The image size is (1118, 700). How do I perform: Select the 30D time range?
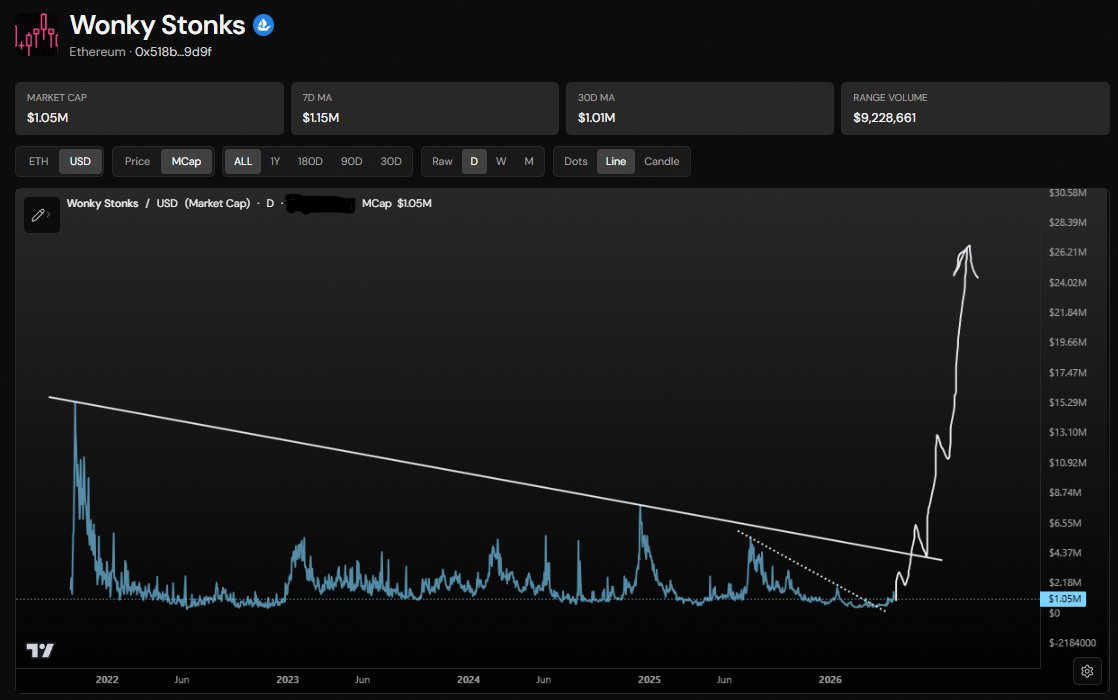point(391,161)
